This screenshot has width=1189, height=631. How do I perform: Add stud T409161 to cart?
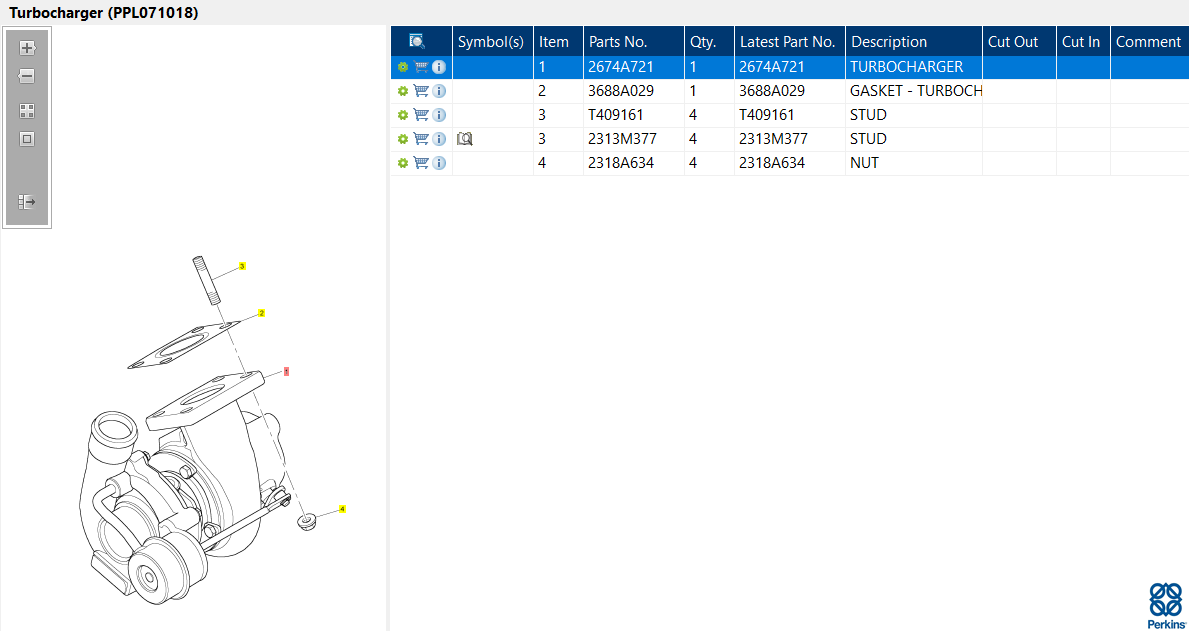pyautogui.click(x=422, y=115)
